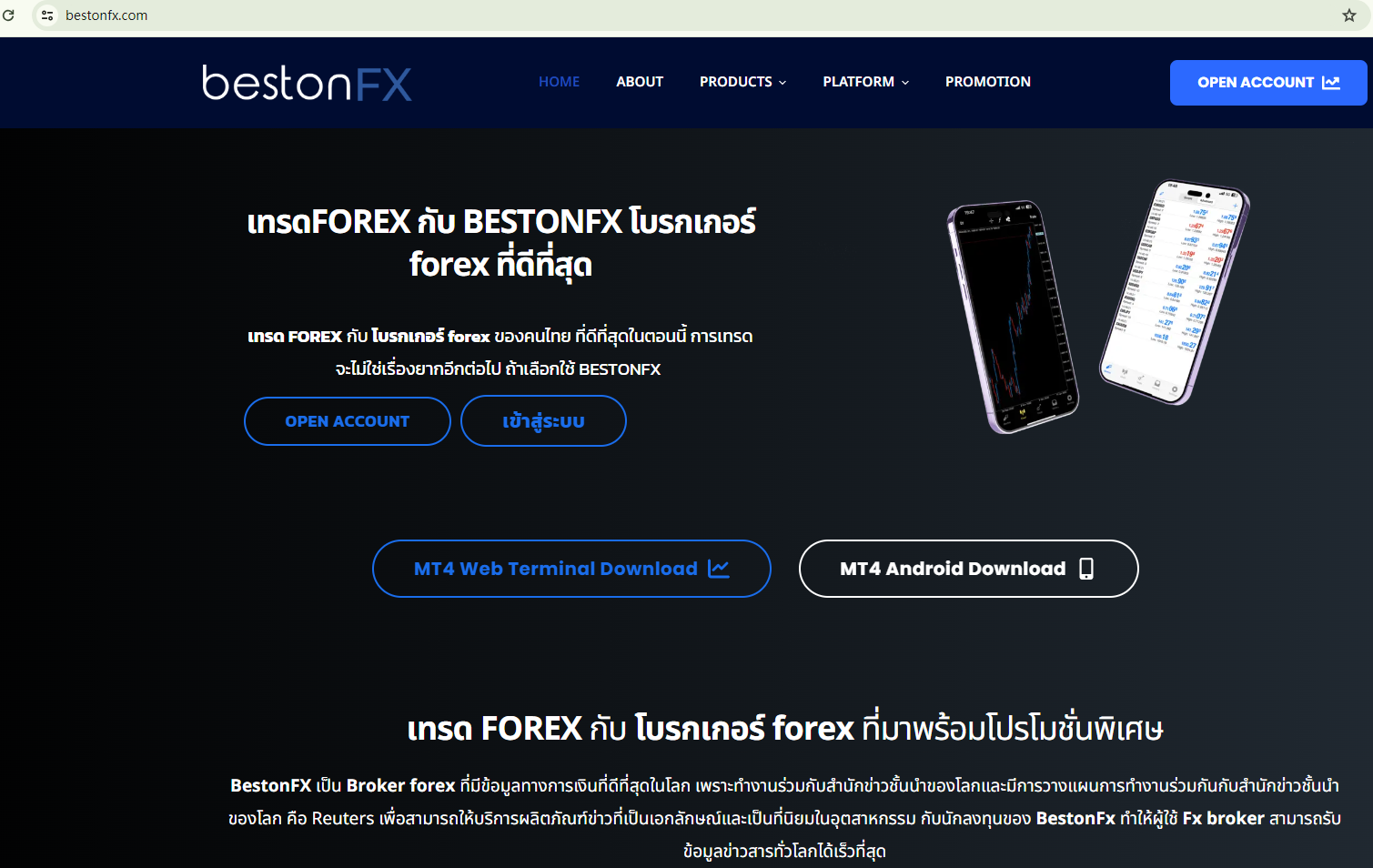Click the browser reload icon

point(8,15)
